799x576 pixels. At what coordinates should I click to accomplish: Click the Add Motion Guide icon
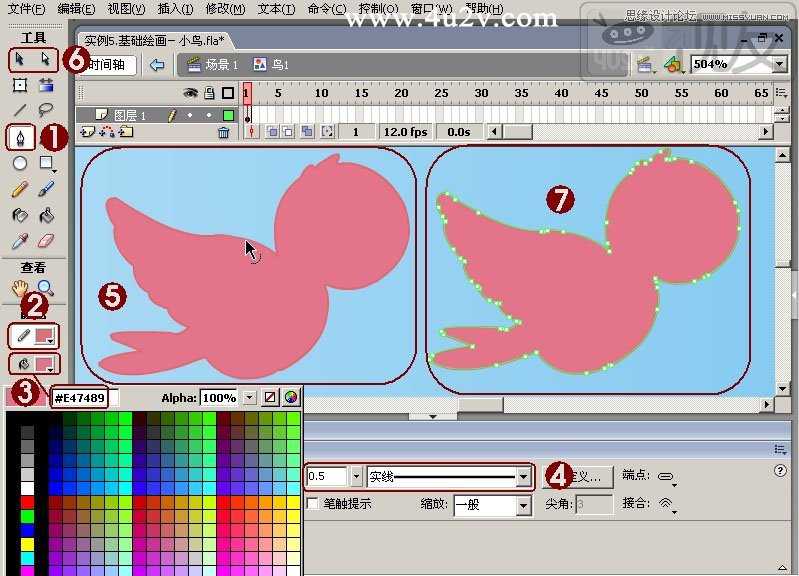[x=107, y=133]
